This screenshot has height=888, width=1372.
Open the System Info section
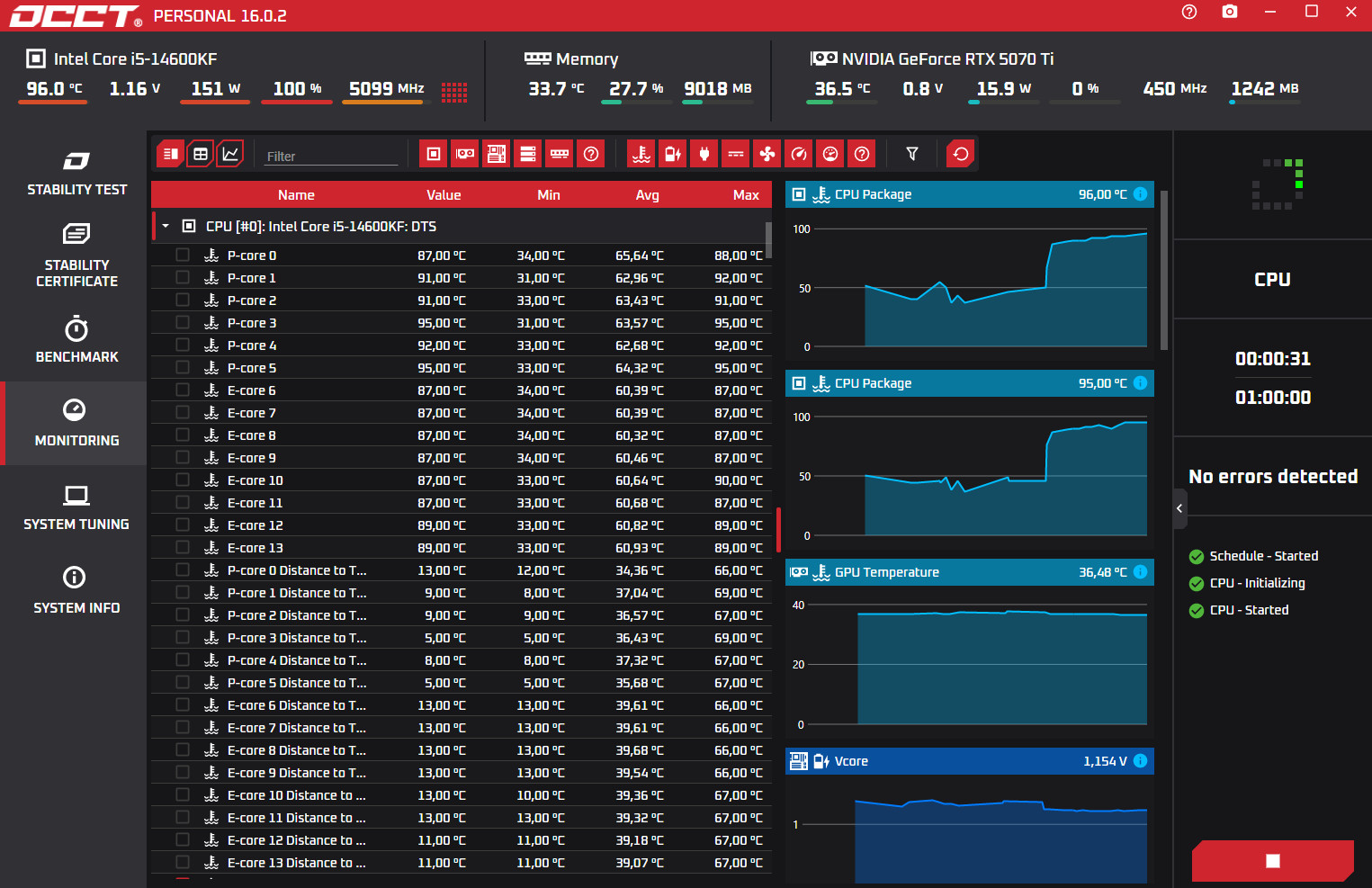coord(76,590)
